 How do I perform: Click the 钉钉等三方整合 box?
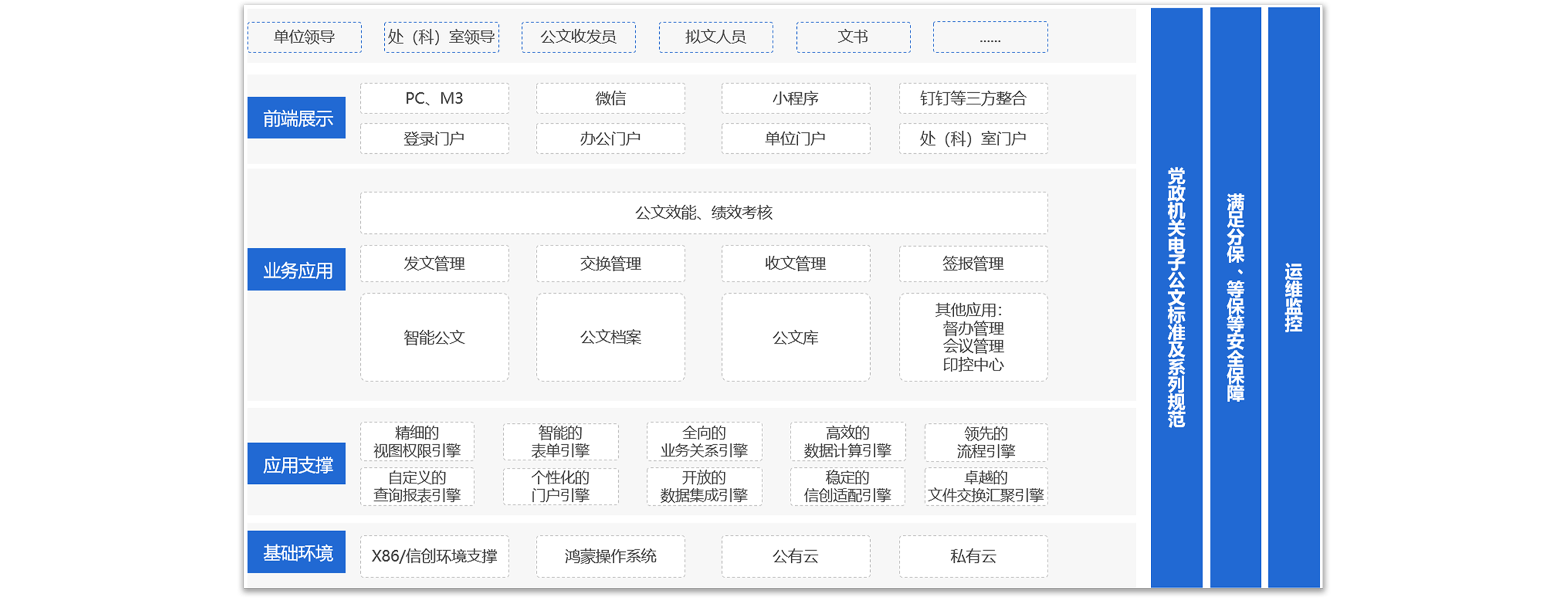pyautogui.click(x=973, y=99)
